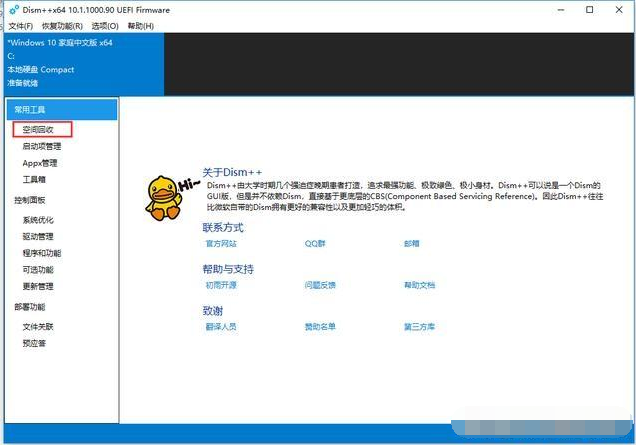Screen dimensions: 636x445
Task: Open 更新管理 in the sidebar
Action: [38, 286]
